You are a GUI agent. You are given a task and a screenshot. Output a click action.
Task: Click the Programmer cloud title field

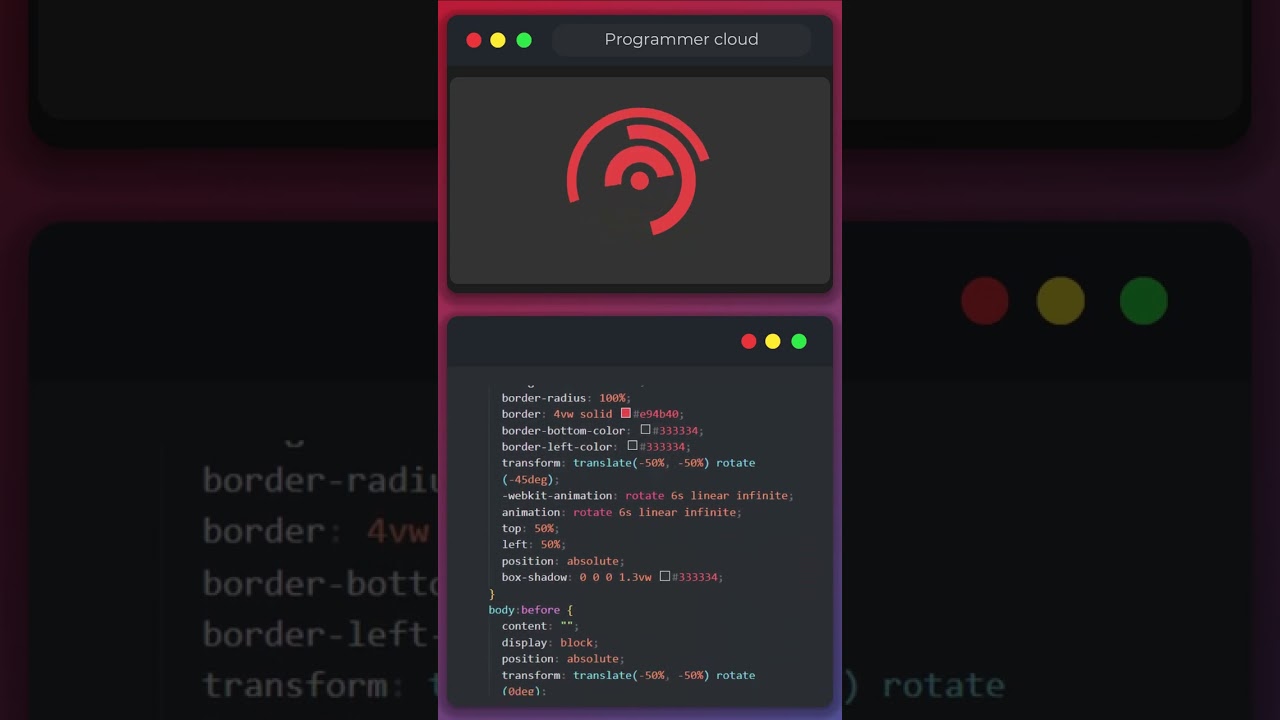pyautogui.click(x=681, y=40)
